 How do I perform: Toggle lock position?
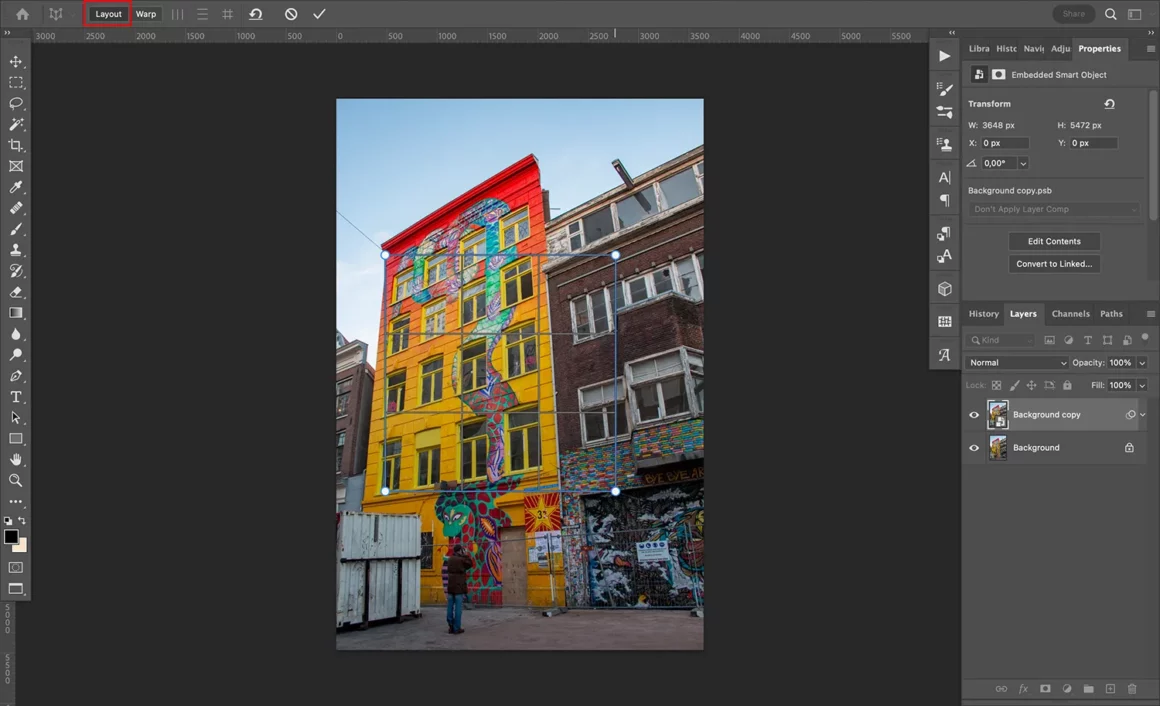[1031, 386]
